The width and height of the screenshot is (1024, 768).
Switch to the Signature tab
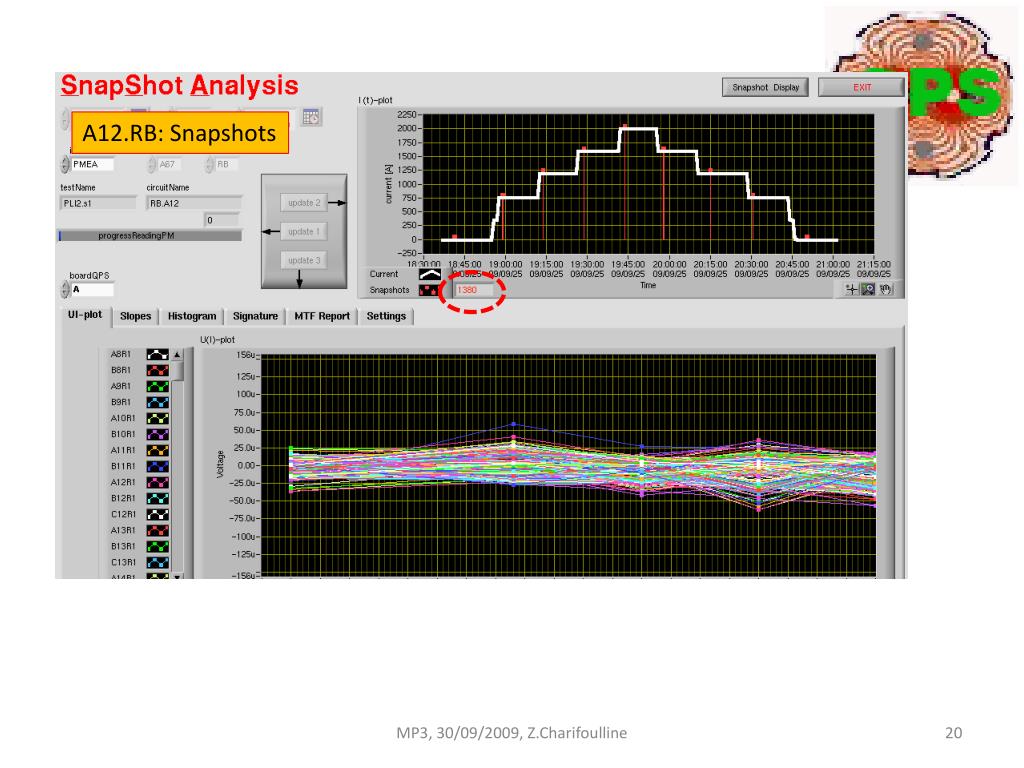(x=255, y=316)
